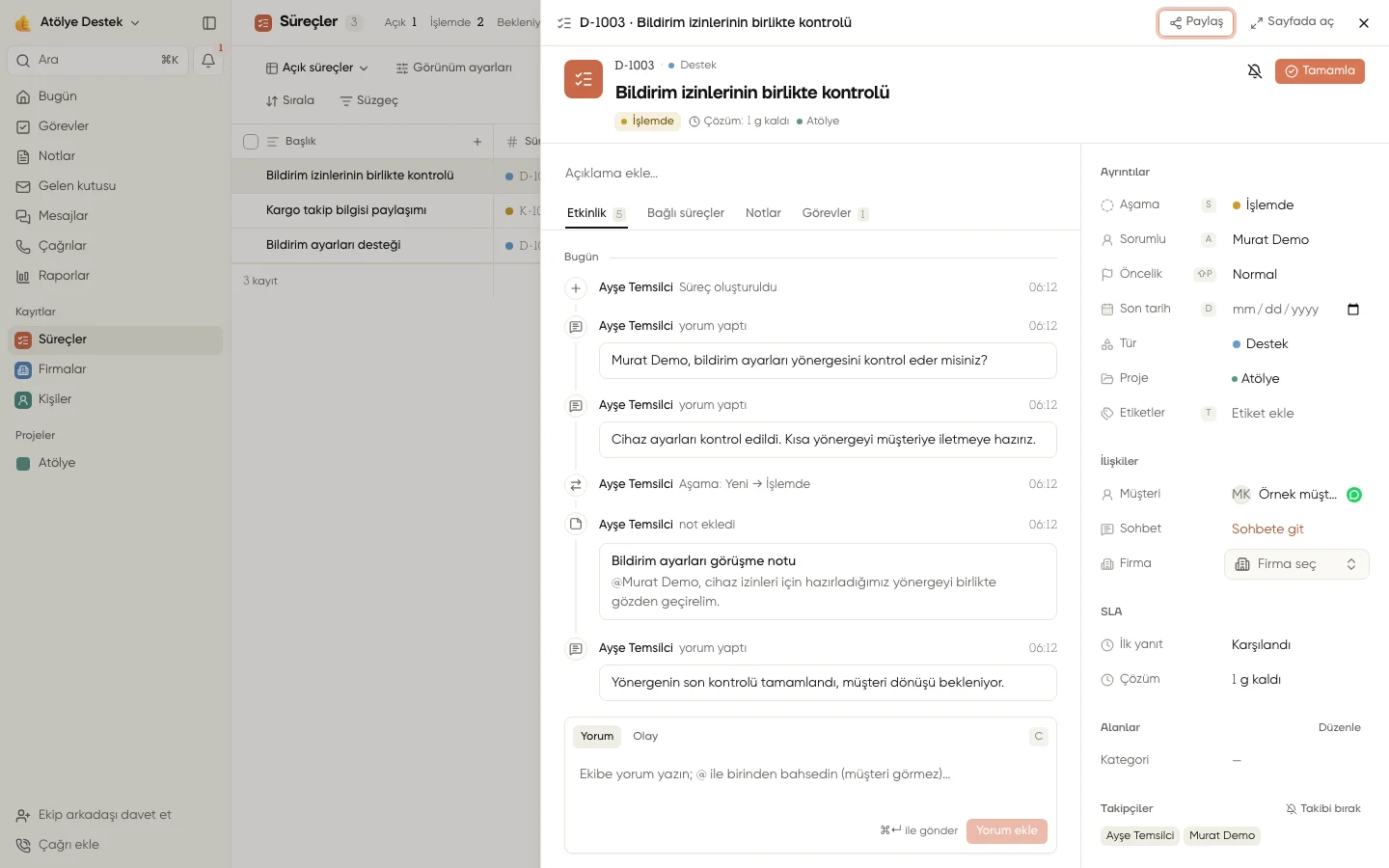
Task: Open panel with Sayfada aç
Action: (1292, 22)
